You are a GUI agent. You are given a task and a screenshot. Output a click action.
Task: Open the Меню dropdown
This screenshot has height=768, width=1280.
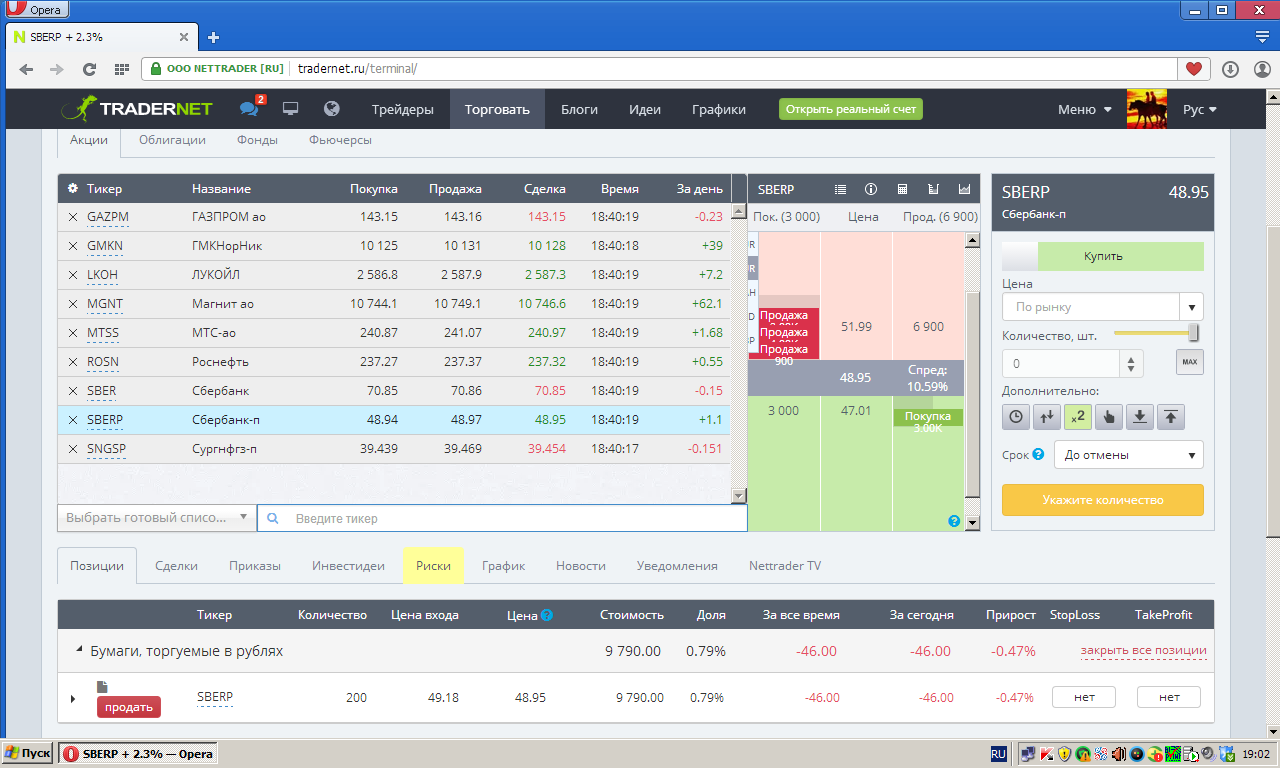(1084, 110)
